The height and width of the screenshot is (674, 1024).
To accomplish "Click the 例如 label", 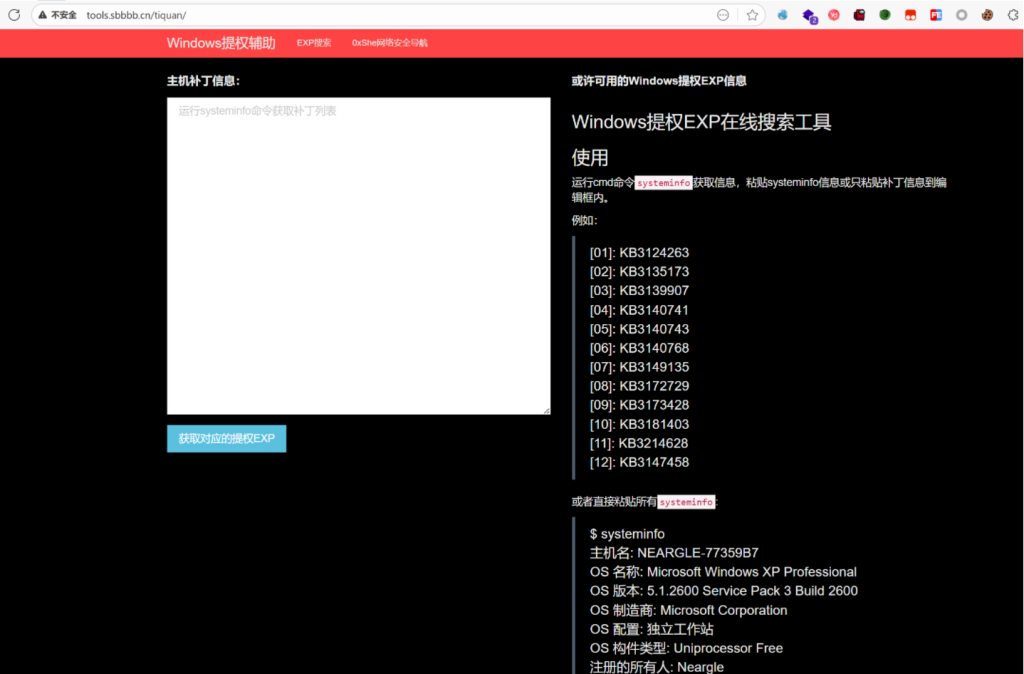I will click(584, 220).
